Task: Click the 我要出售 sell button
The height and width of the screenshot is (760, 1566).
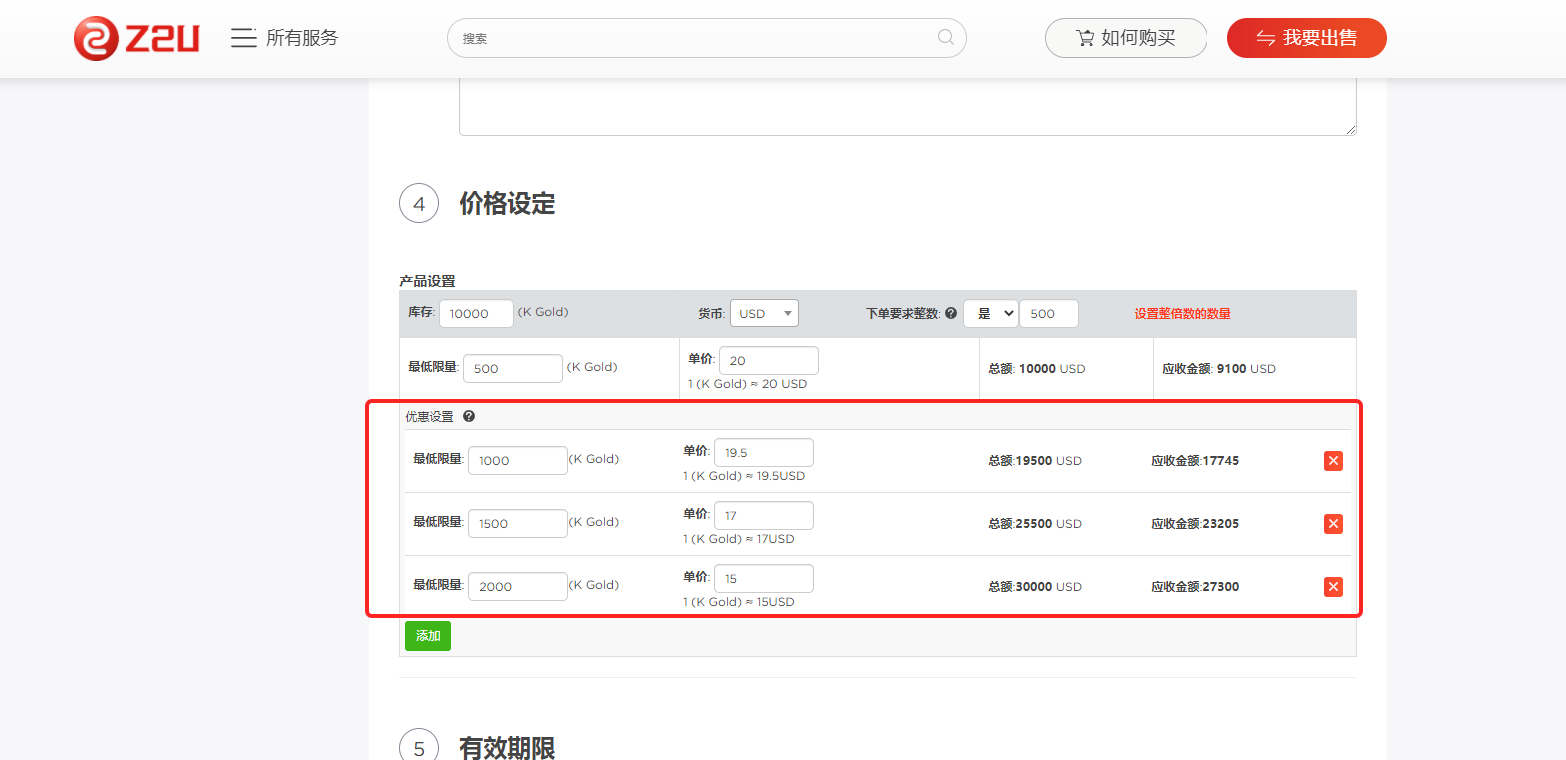Action: (1306, 38)
